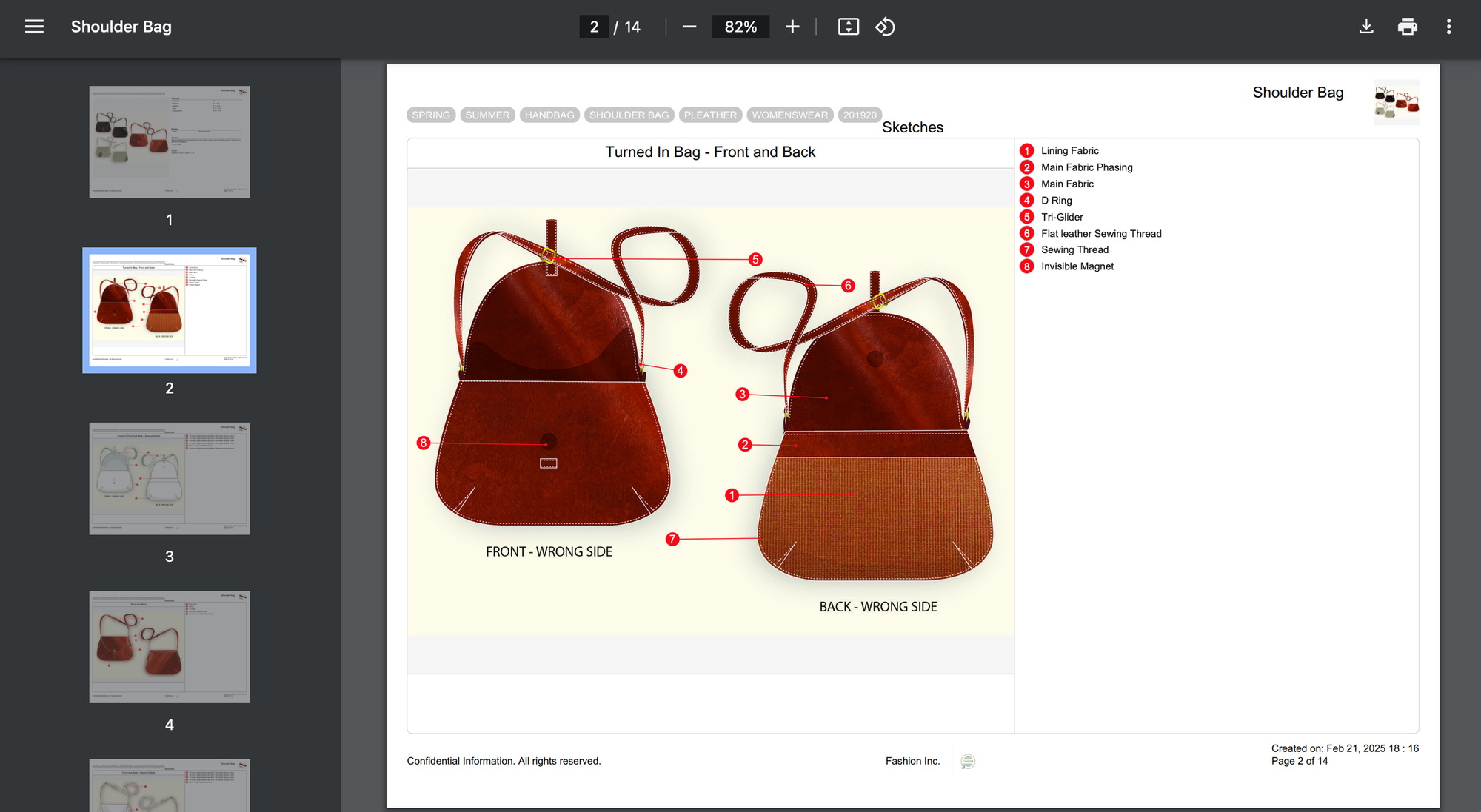Click callout 2 on the sketch
The height and width of the screenshot is (812, 1481).
(745, 445)
